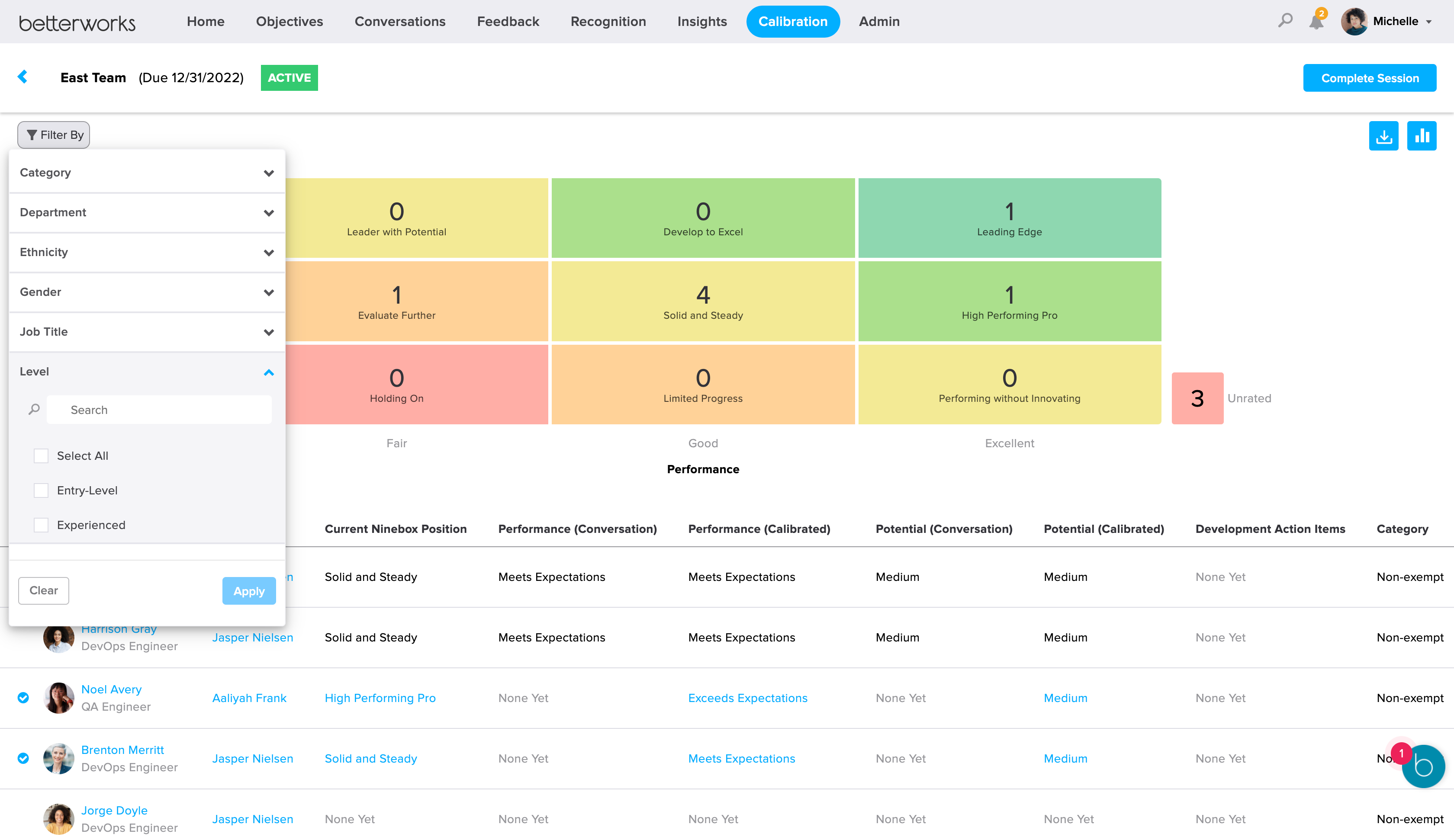Check the Entry-Level filter option
Screen dimensions: 1454x840
pyautogui.click(x=41, y=490)
